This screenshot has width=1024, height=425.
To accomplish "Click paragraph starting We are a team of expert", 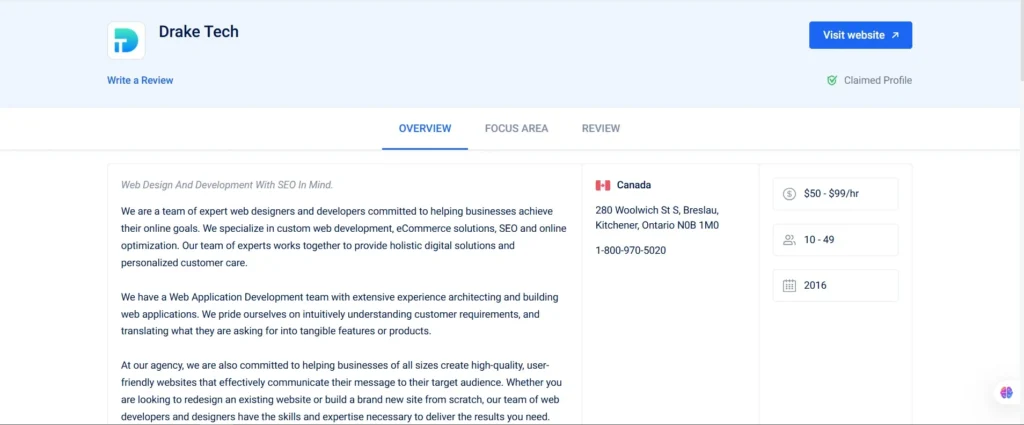I will [x=344, y=237].
